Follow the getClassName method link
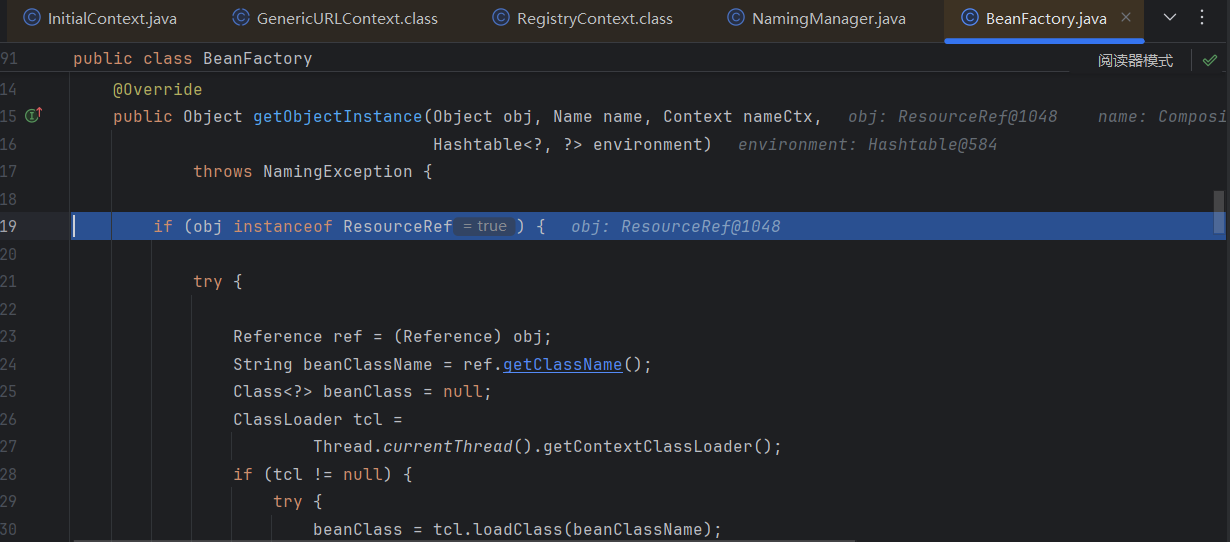 click(x=562, y=364)
